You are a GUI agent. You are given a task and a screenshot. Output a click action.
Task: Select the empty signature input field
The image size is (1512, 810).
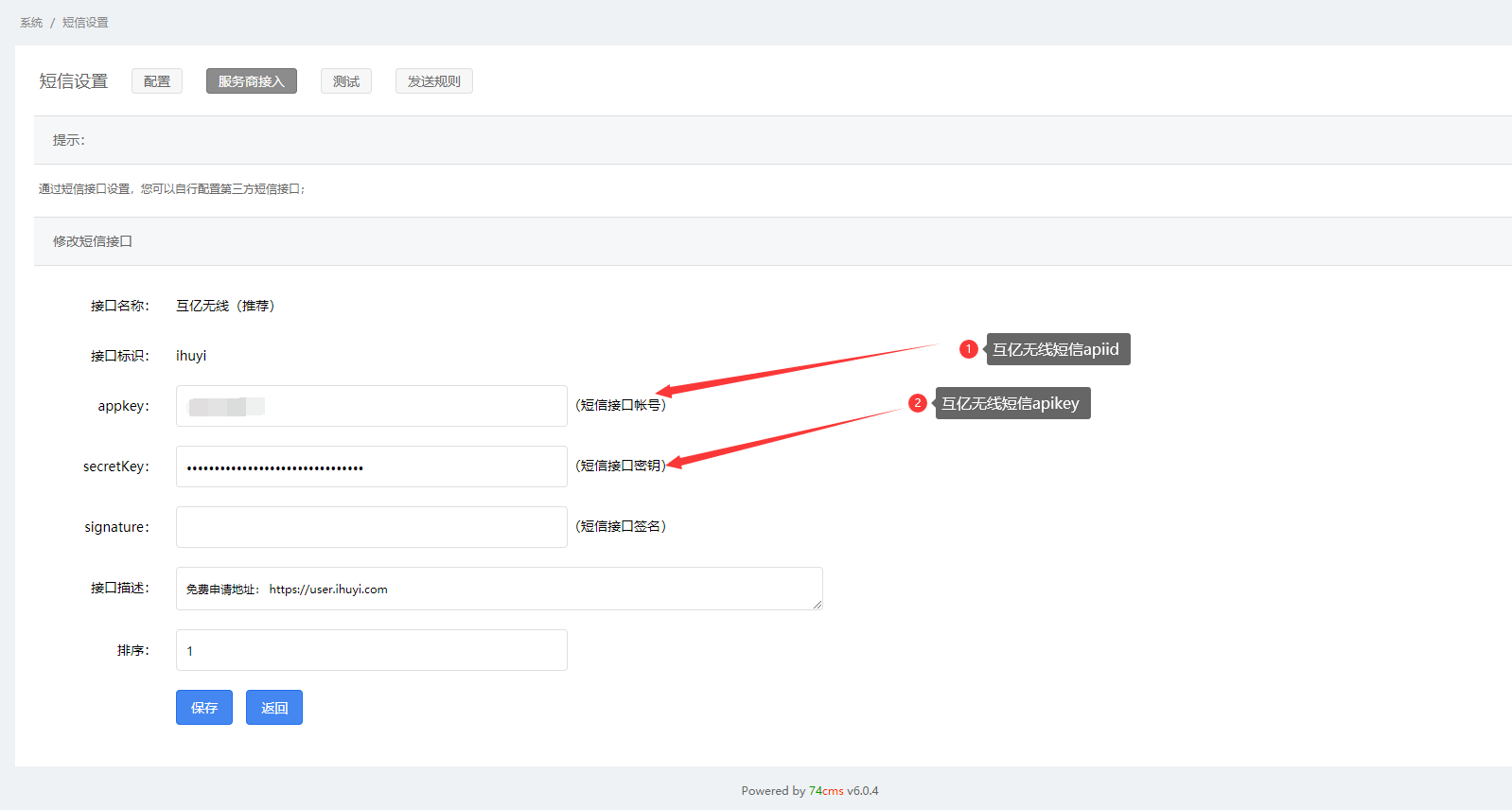(x=371, y=527)
